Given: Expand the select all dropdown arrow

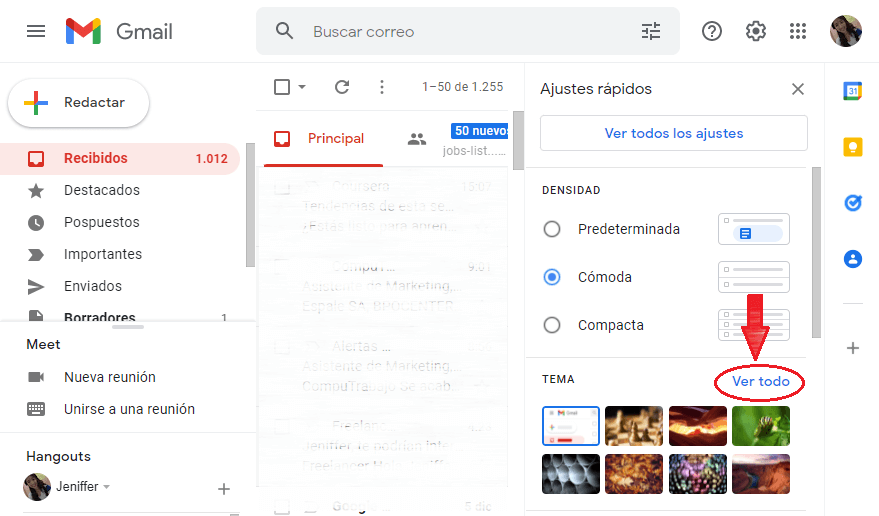Looking at the screenshot, I should click(x=302, y=87).
